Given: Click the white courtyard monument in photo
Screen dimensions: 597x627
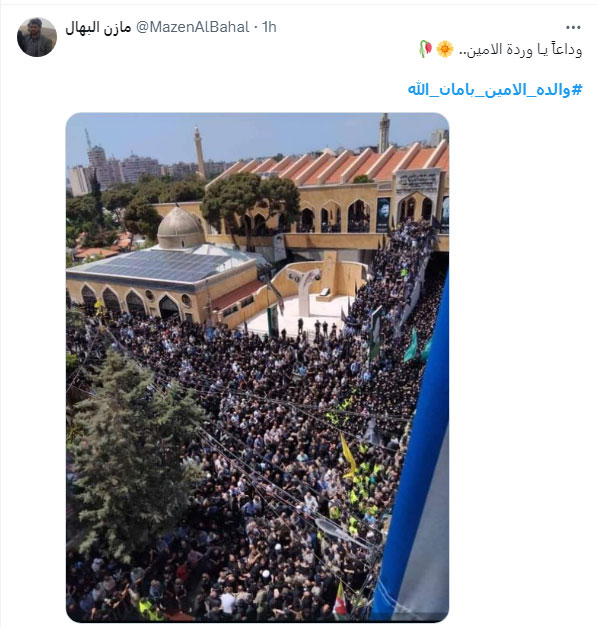Looking at the screenshot, I should (x=305, y=290).
